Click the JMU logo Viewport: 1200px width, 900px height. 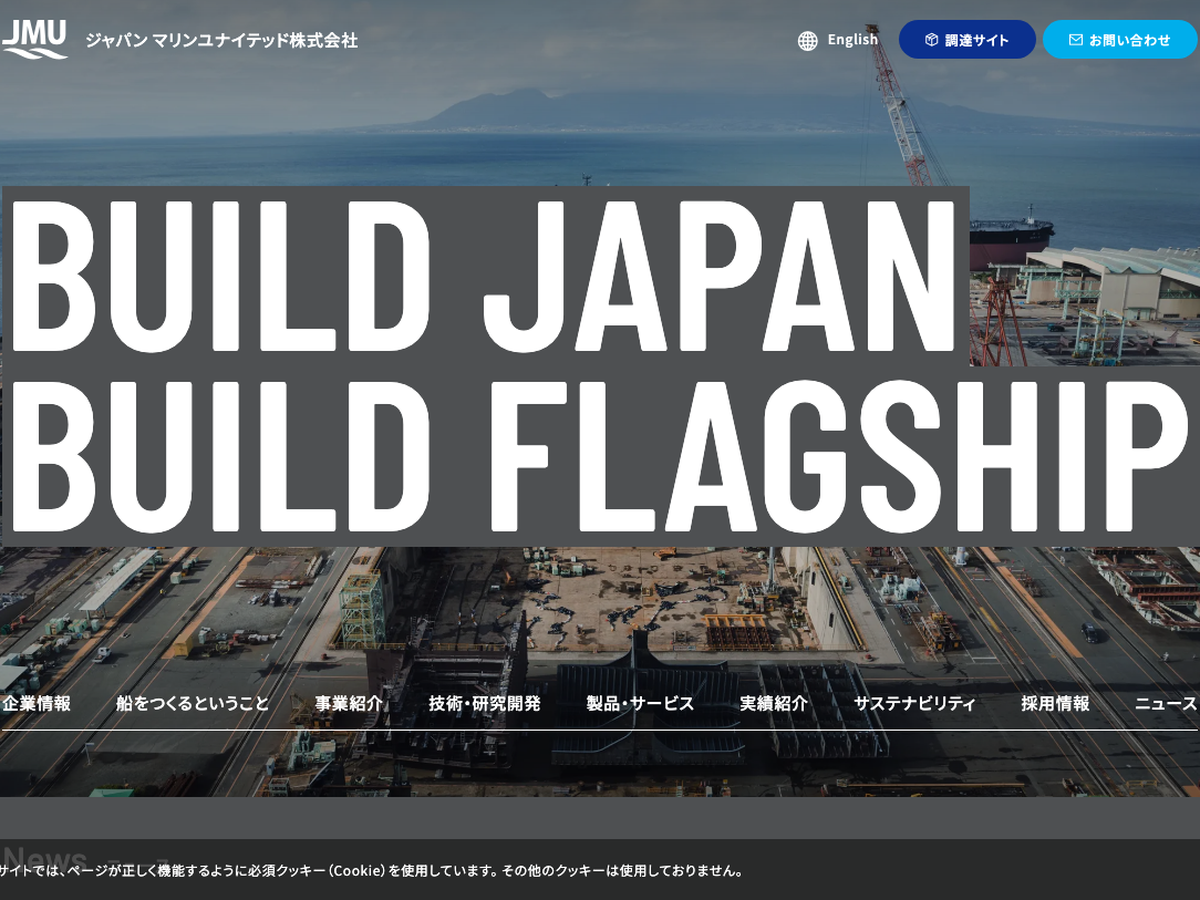pos(35,39)
